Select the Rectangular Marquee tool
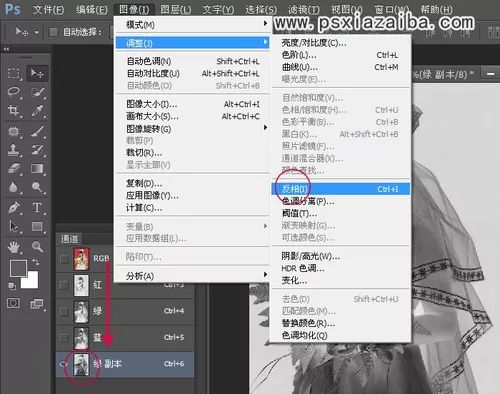Viewport: 500px width, 394px height. [x=13, y=73]
